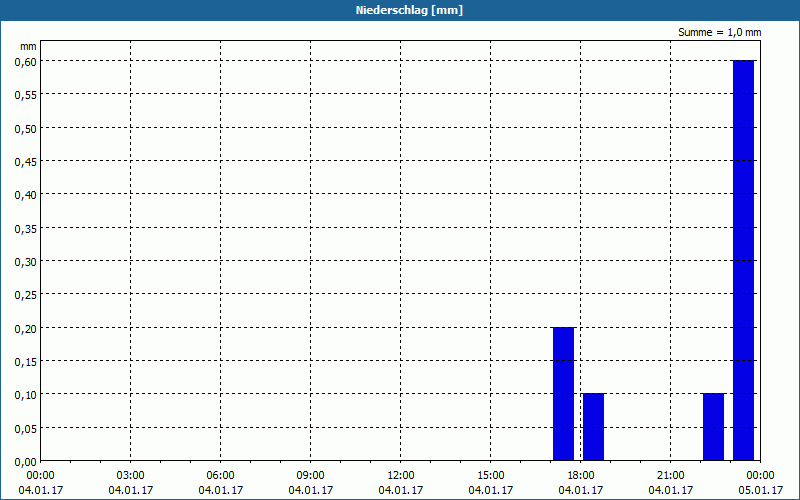Click the 09:00 time axis label
800x500 pixels.
pos(311,476)
